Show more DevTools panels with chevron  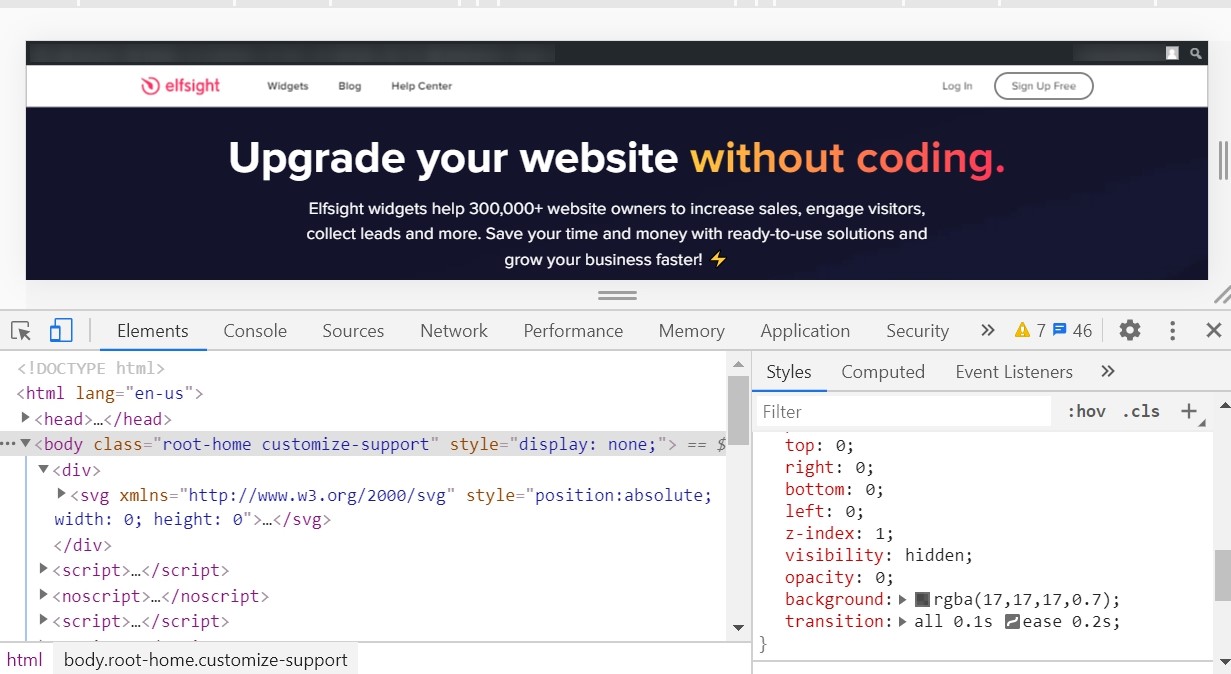click(x=988, y=331)
